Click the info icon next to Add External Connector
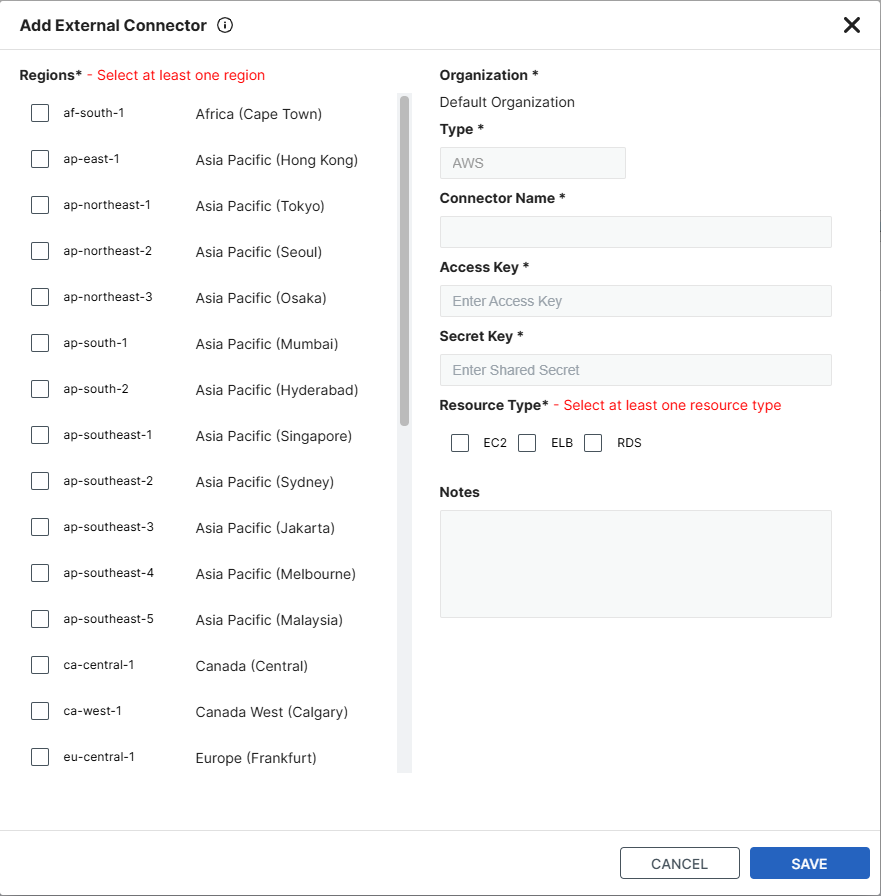Image resolution: width=881 pixels, height=896 pixels. [x=224, y=25]
